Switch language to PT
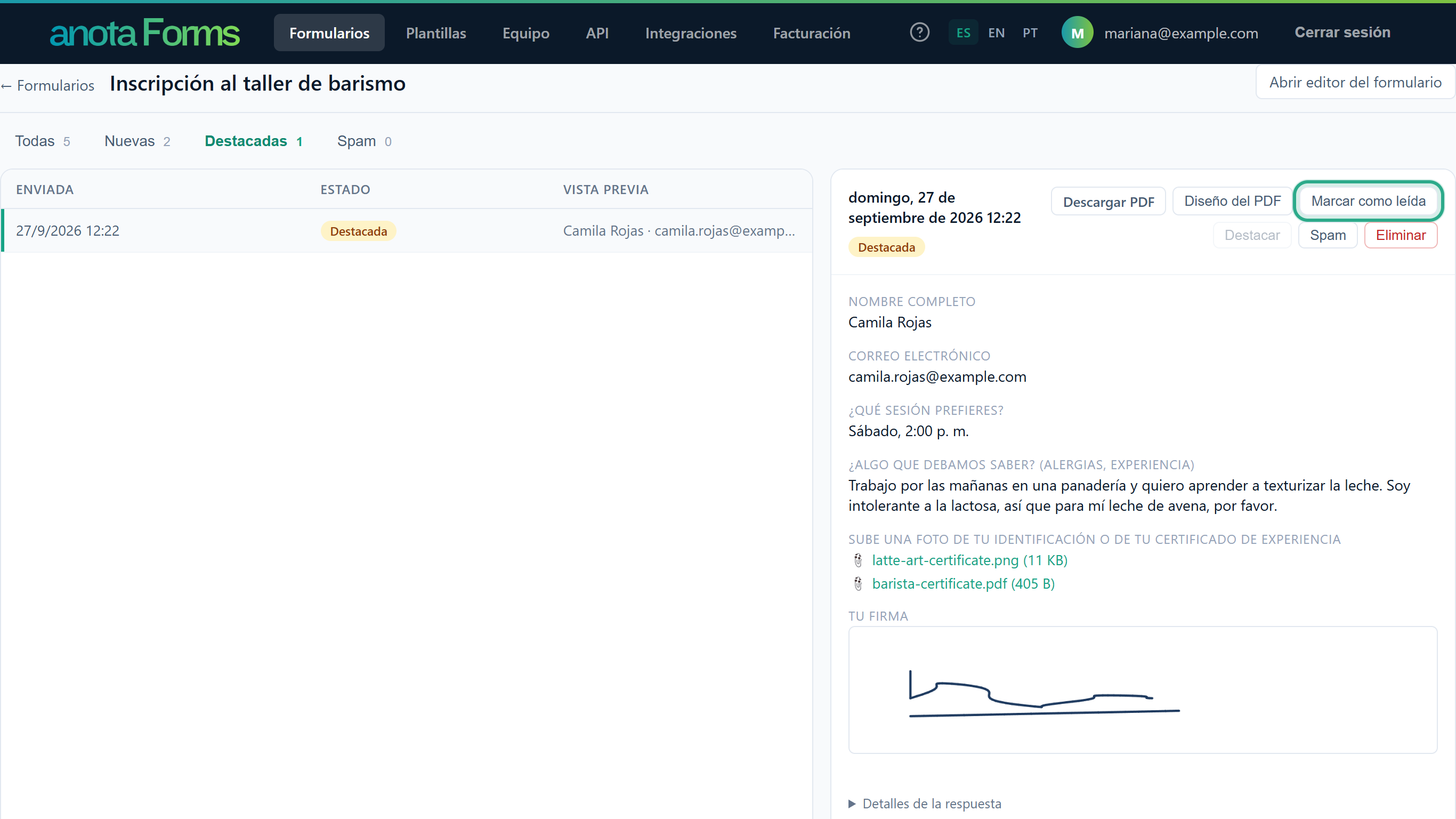1456x819 pixels. [x=1030, y=33]
